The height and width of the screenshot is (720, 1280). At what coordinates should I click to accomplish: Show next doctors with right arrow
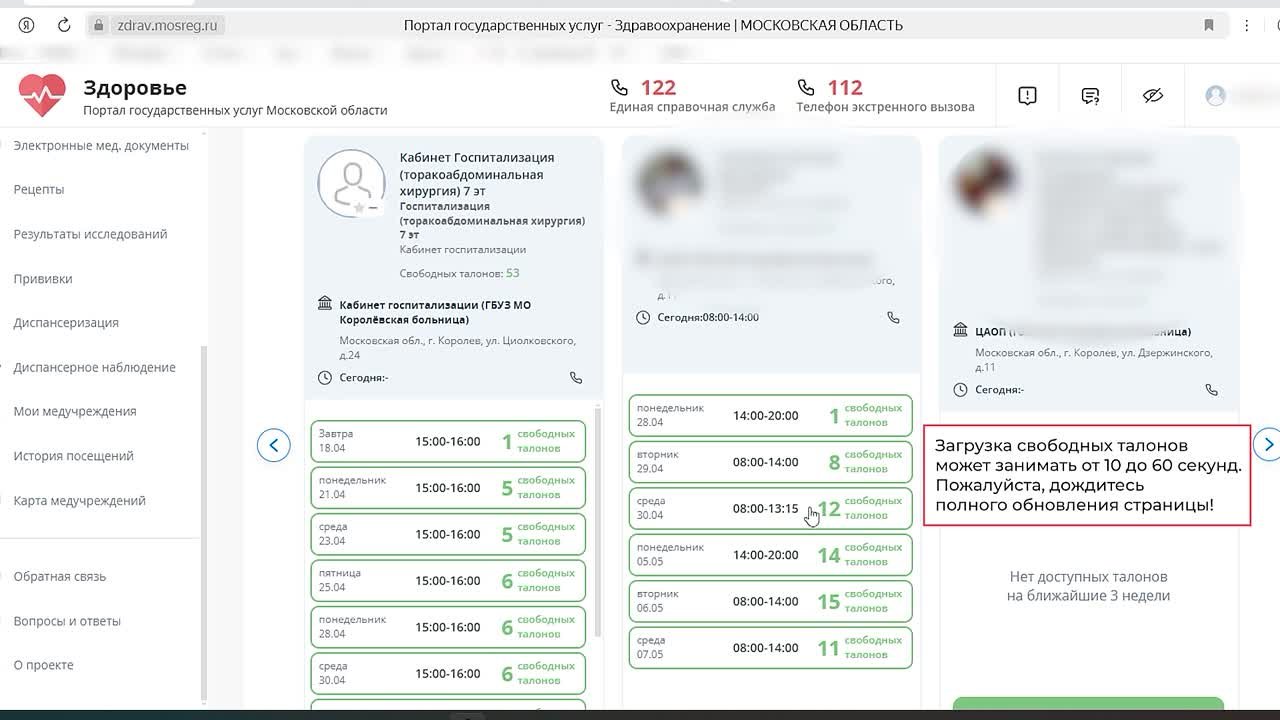click(1268, 444)
